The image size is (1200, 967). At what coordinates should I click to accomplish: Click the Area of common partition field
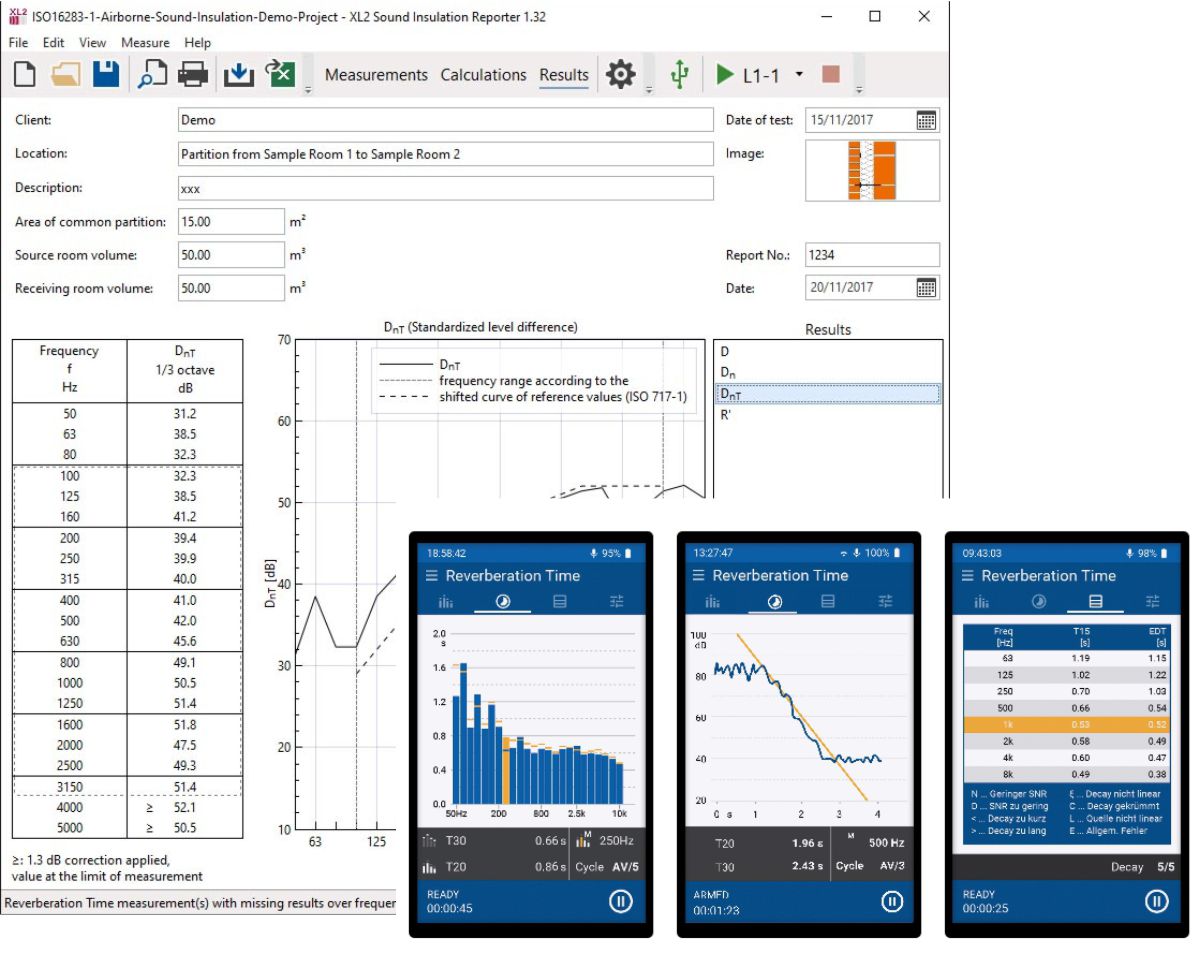coord(231,221)
